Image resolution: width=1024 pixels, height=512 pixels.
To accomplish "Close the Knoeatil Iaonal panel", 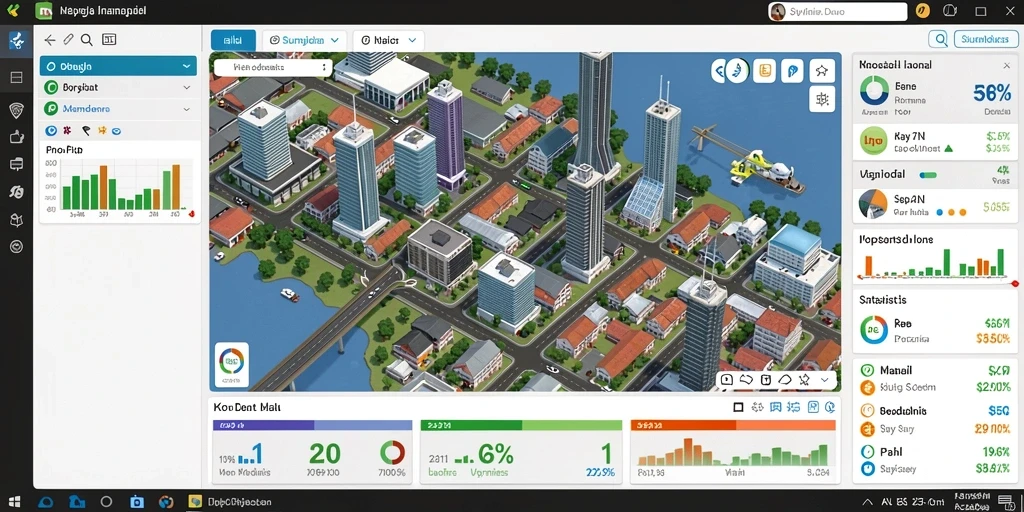I will (x=1006, y=65).
